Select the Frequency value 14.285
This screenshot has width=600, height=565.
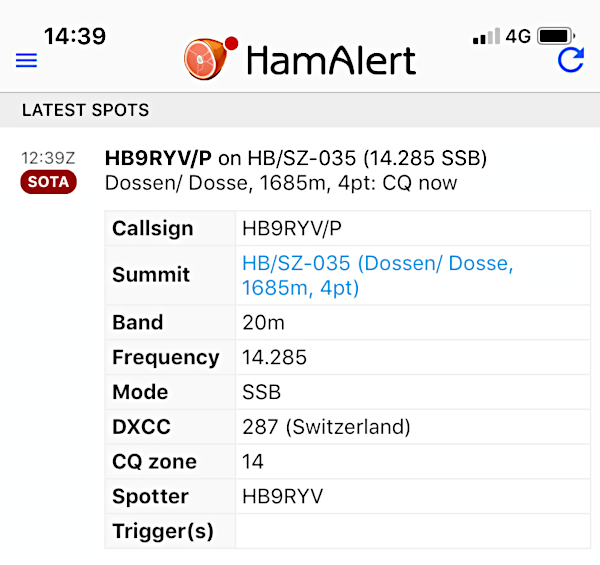coord(274,357)
